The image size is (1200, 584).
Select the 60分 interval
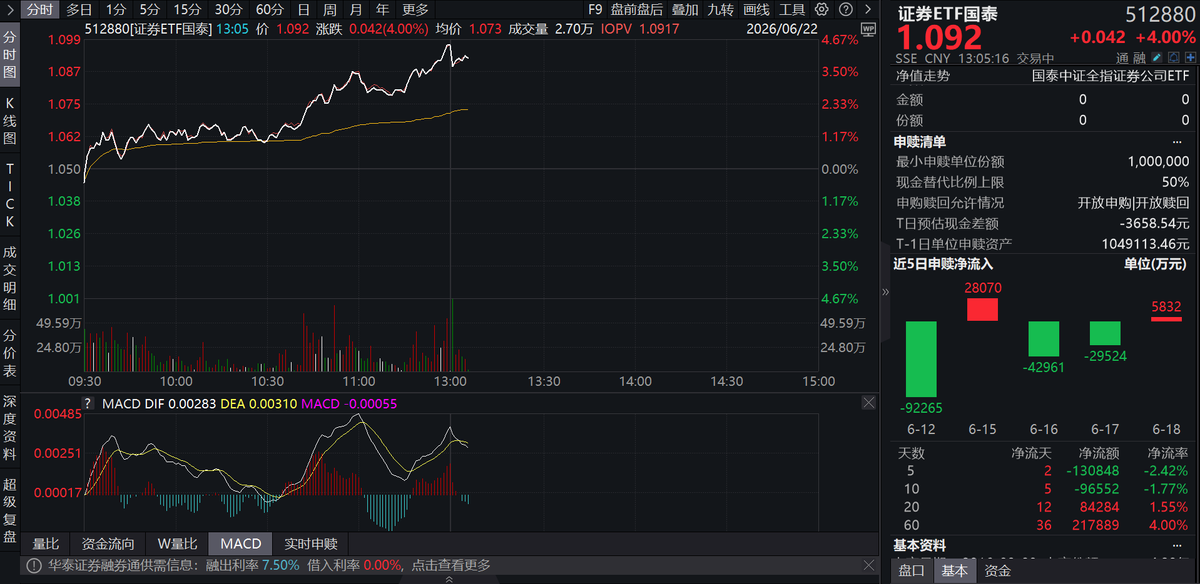pyautogui.click(x=269, y=9)
